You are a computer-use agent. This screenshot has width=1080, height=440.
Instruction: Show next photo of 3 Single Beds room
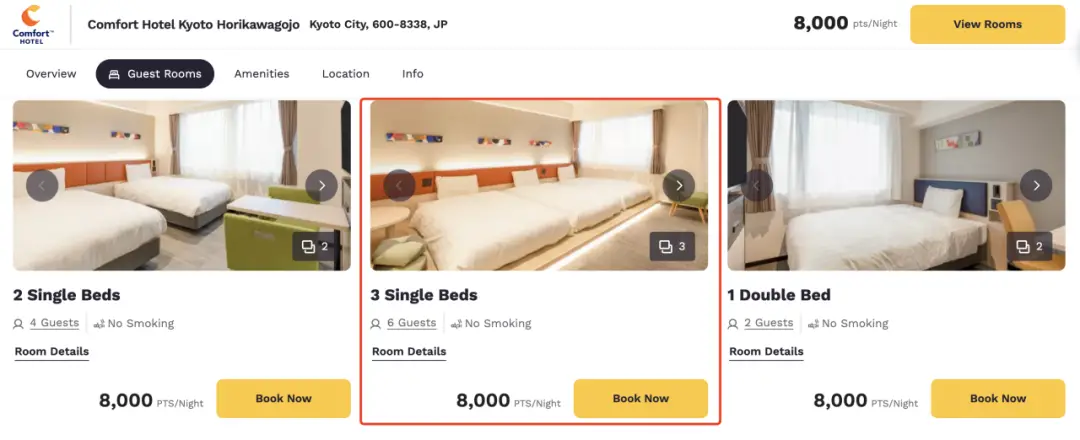pos(679,185)
